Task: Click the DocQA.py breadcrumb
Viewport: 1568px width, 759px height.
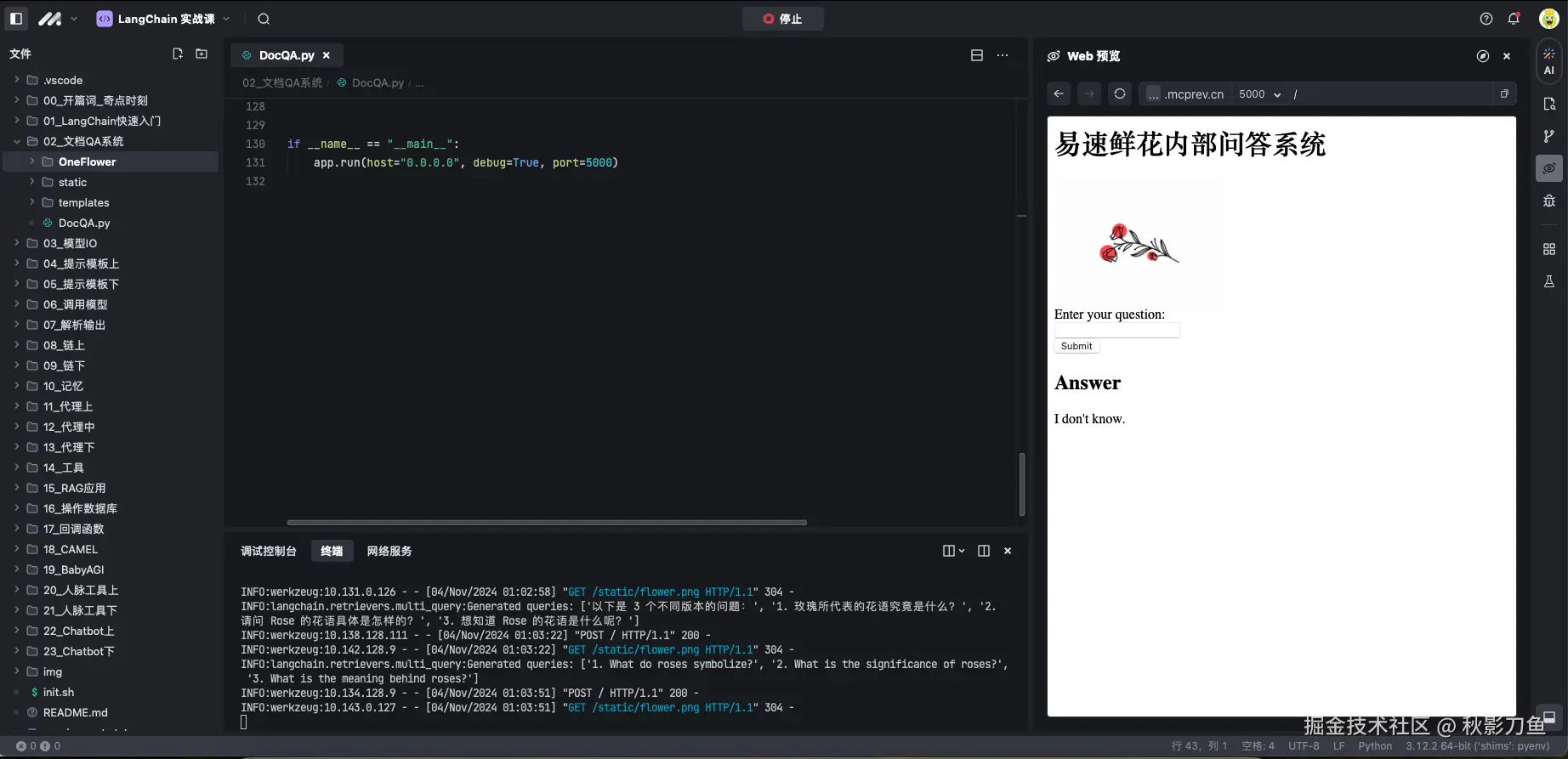Action: coord(378,82)
